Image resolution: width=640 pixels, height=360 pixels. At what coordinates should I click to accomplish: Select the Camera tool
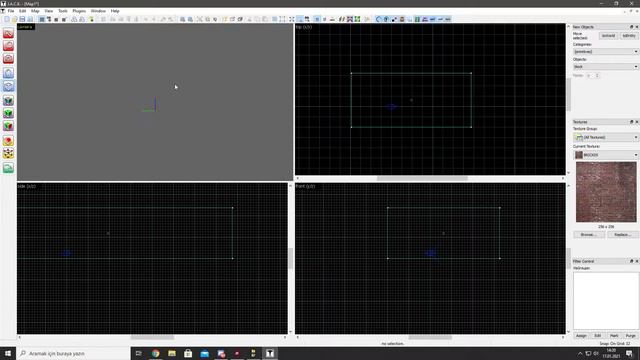(9, 58)
